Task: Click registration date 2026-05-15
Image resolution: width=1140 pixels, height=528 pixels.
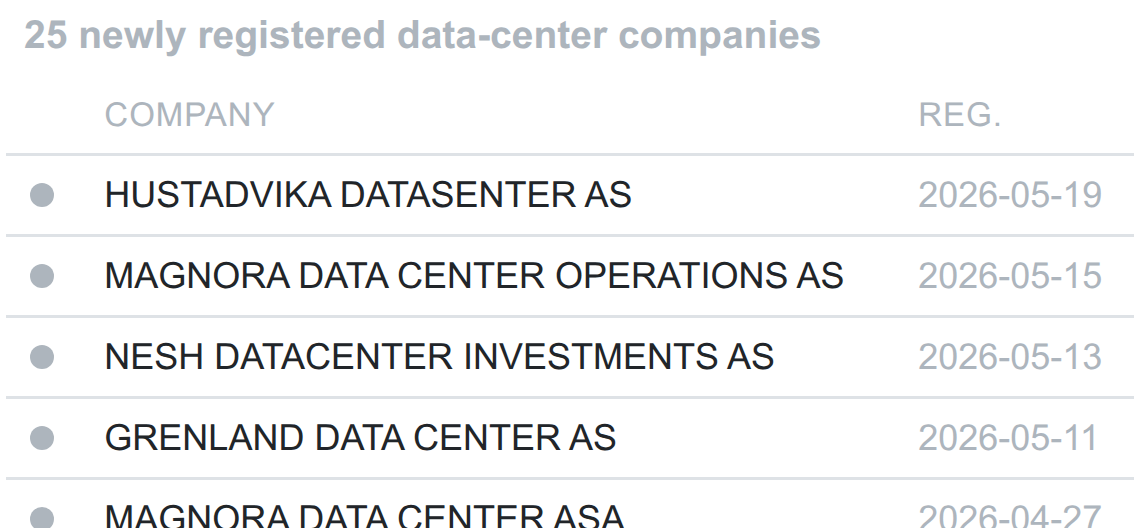Action: (x=1011, y=276)
